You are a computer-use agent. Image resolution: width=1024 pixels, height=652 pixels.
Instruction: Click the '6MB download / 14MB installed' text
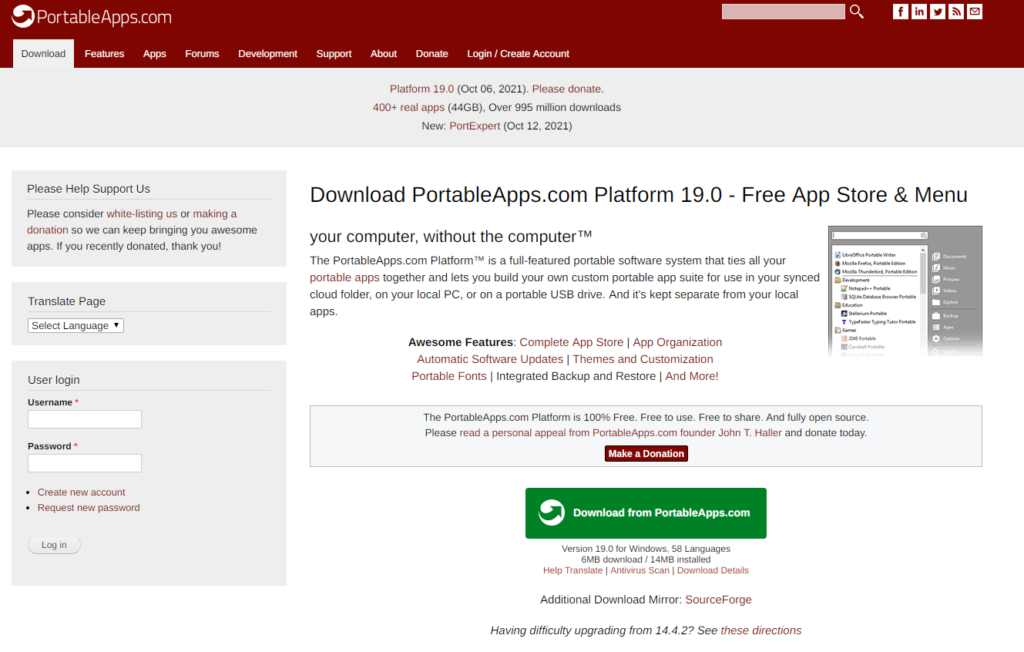(x=646, y=559)
